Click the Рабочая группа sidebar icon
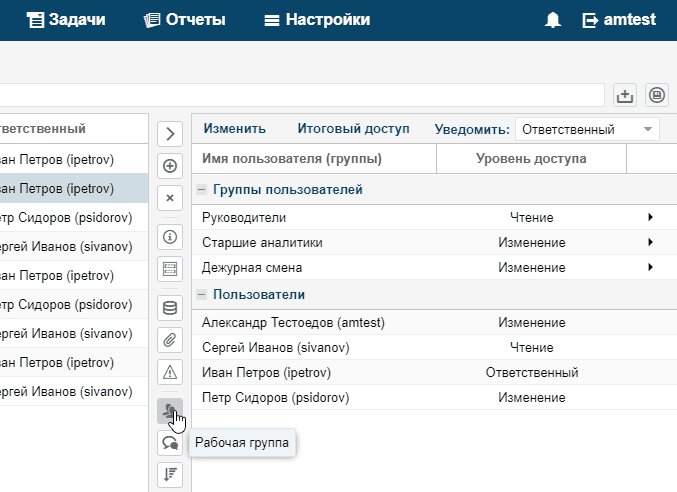677x492 pixels. tap(170, 410)
